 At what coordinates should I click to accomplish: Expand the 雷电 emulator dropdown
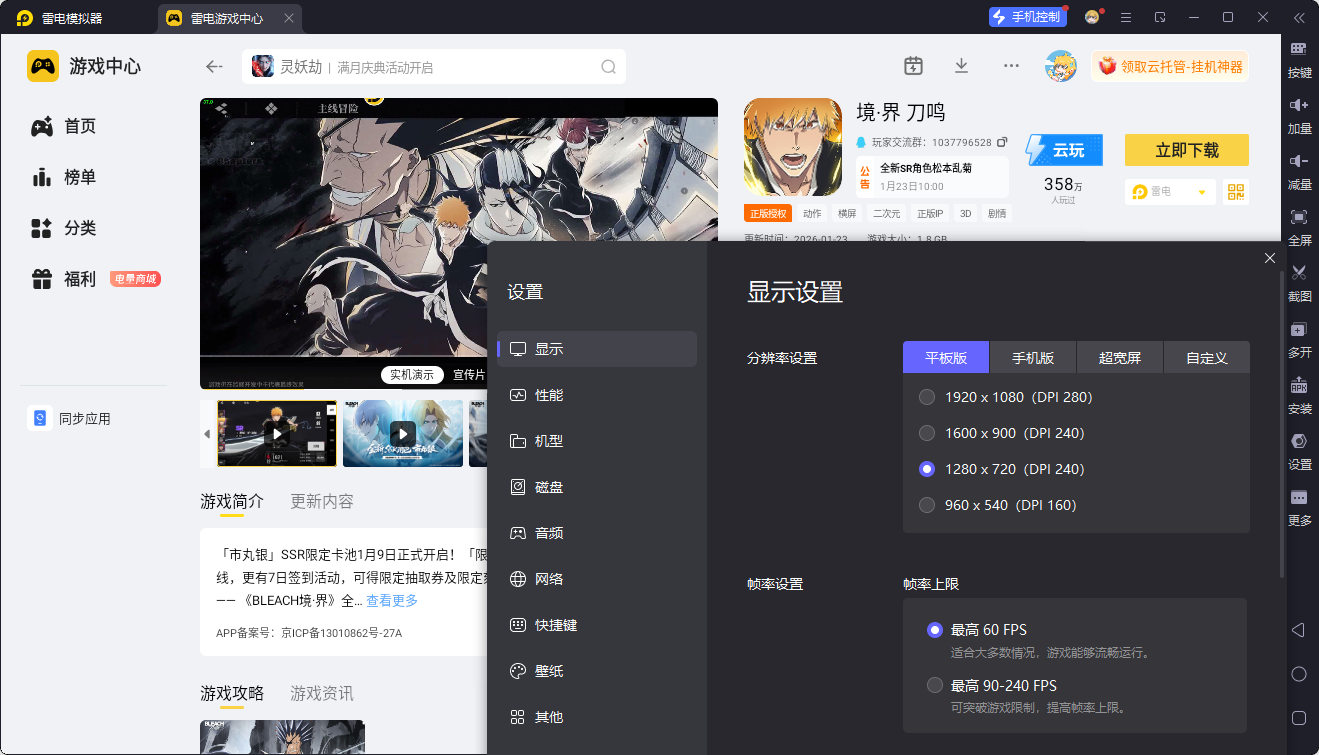click(1169, 192)
